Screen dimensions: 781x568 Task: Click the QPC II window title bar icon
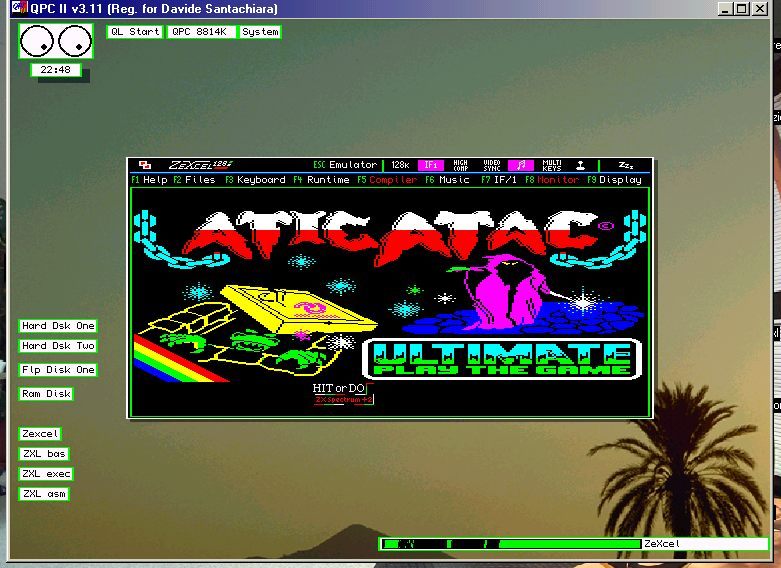[x=19, y=8]
